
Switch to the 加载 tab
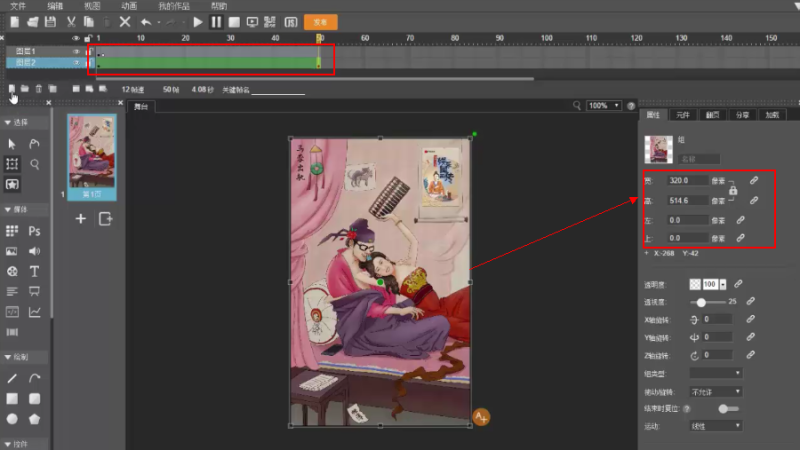[x=772, y=115]
